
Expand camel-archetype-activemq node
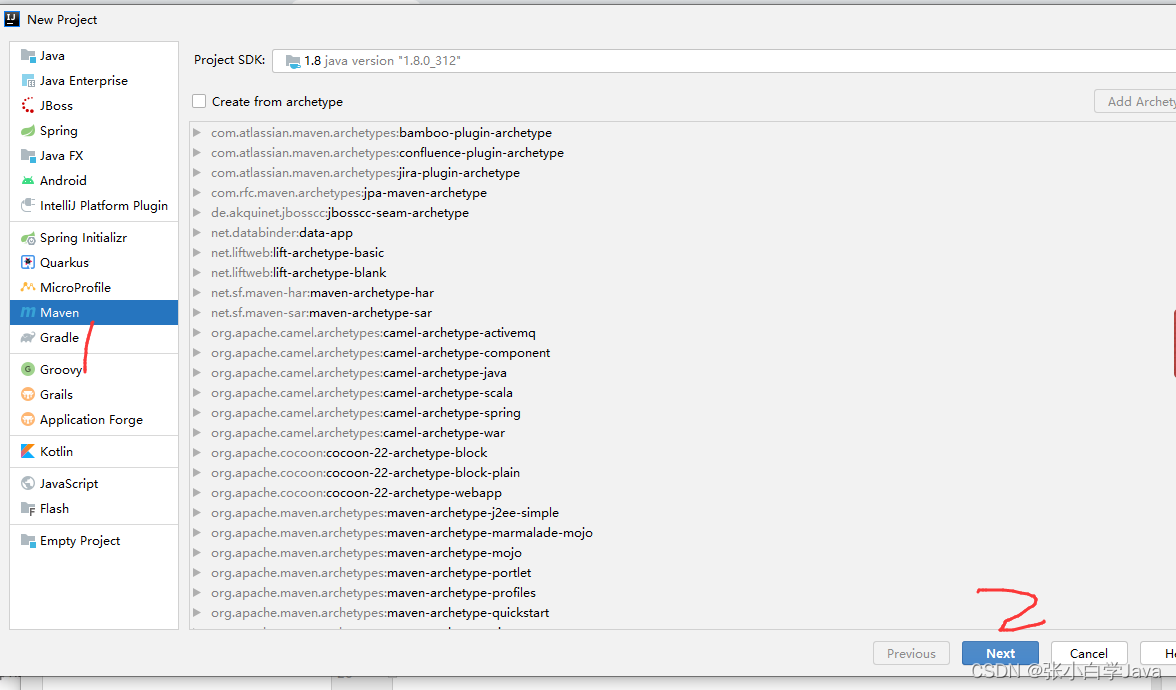(196, 333)
